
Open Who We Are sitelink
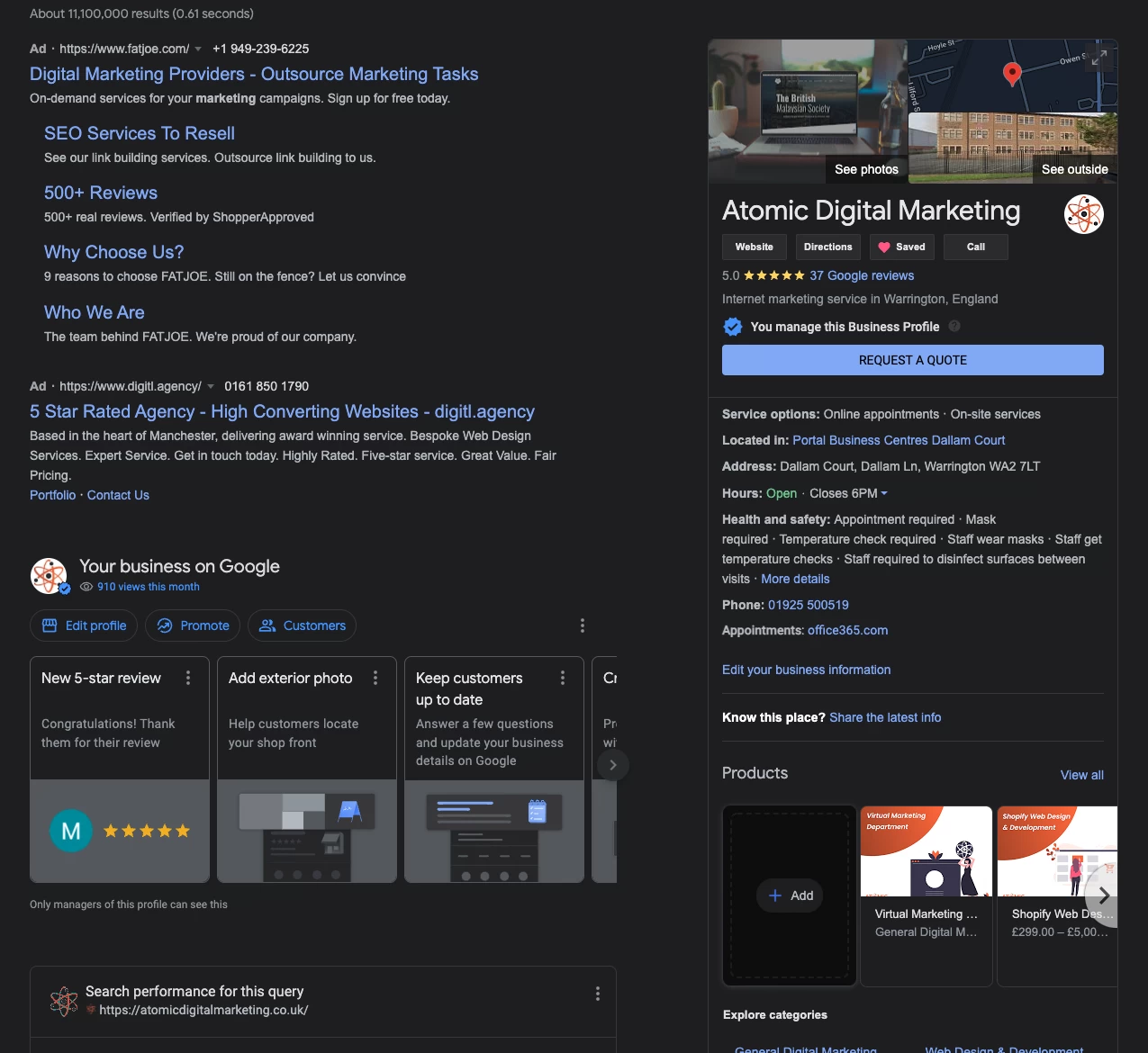tap(95, 312)
